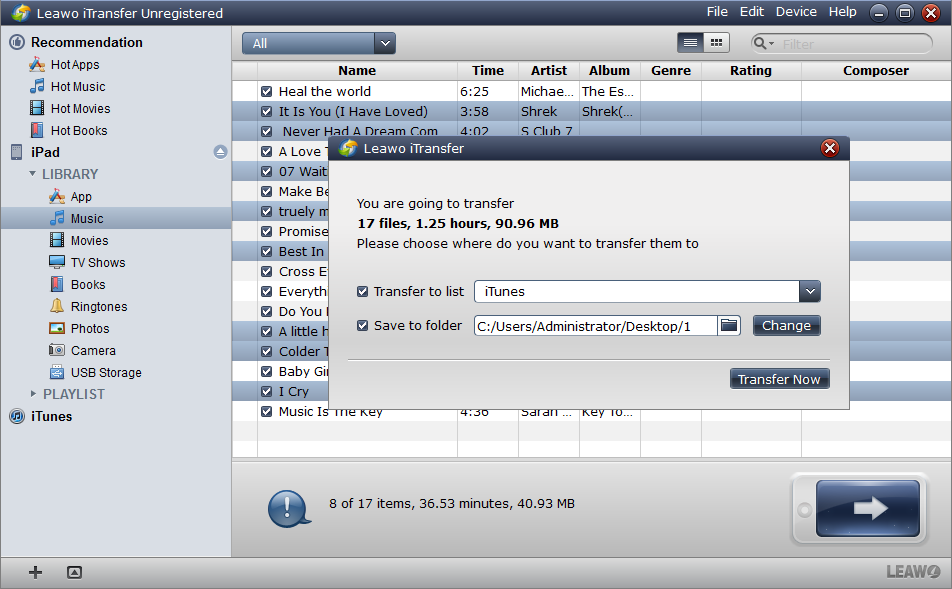Image resolution: width=952 pixels, height=589 pixels.
Task: Open the Edit menu
Action: point(752,12)
